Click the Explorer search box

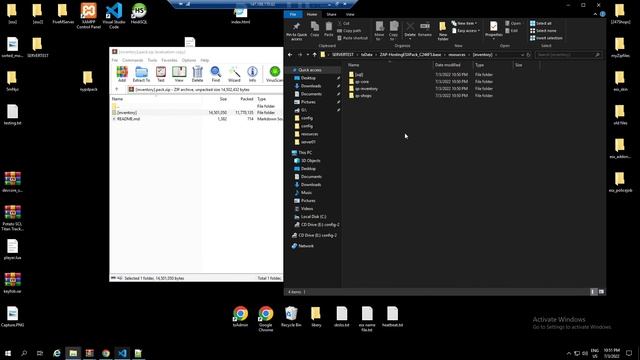[568, 55]
